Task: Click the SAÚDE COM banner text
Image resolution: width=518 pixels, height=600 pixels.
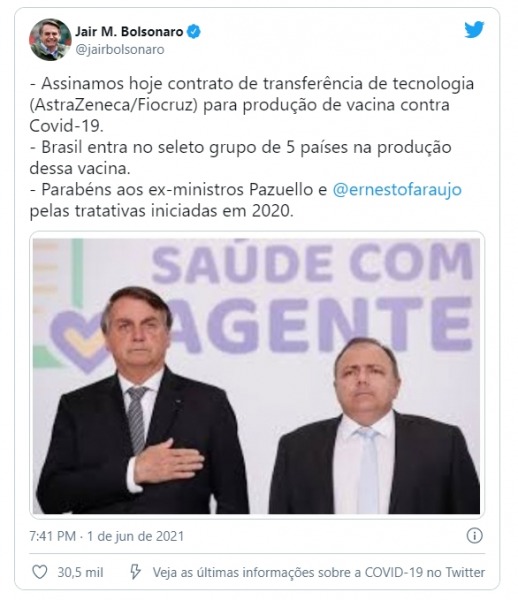Action: click(x=312, y=263)
